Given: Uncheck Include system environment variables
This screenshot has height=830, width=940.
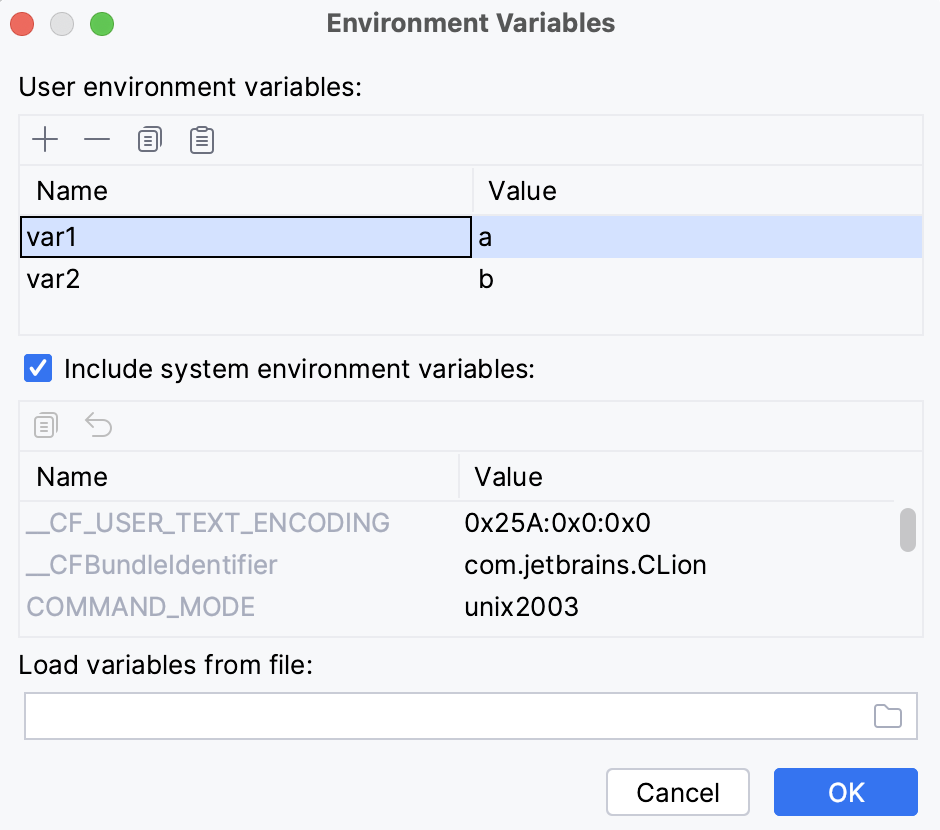Looking at the screenshot, I should click(38, 369).
